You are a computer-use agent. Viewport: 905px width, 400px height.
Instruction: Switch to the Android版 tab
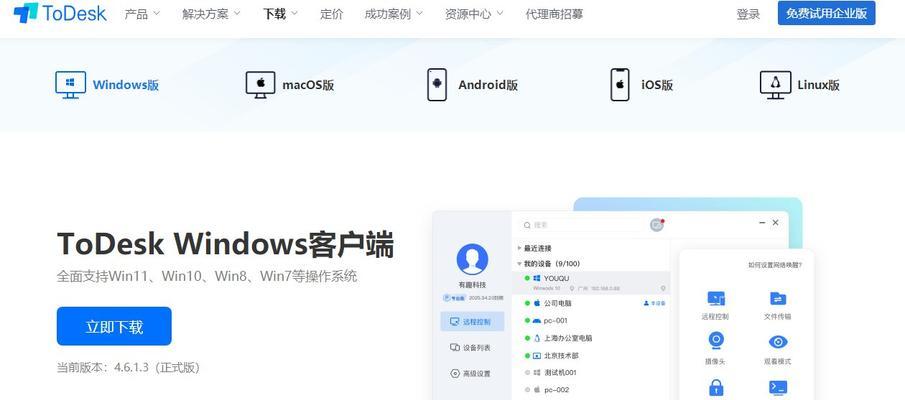click(x=472, y=85)
